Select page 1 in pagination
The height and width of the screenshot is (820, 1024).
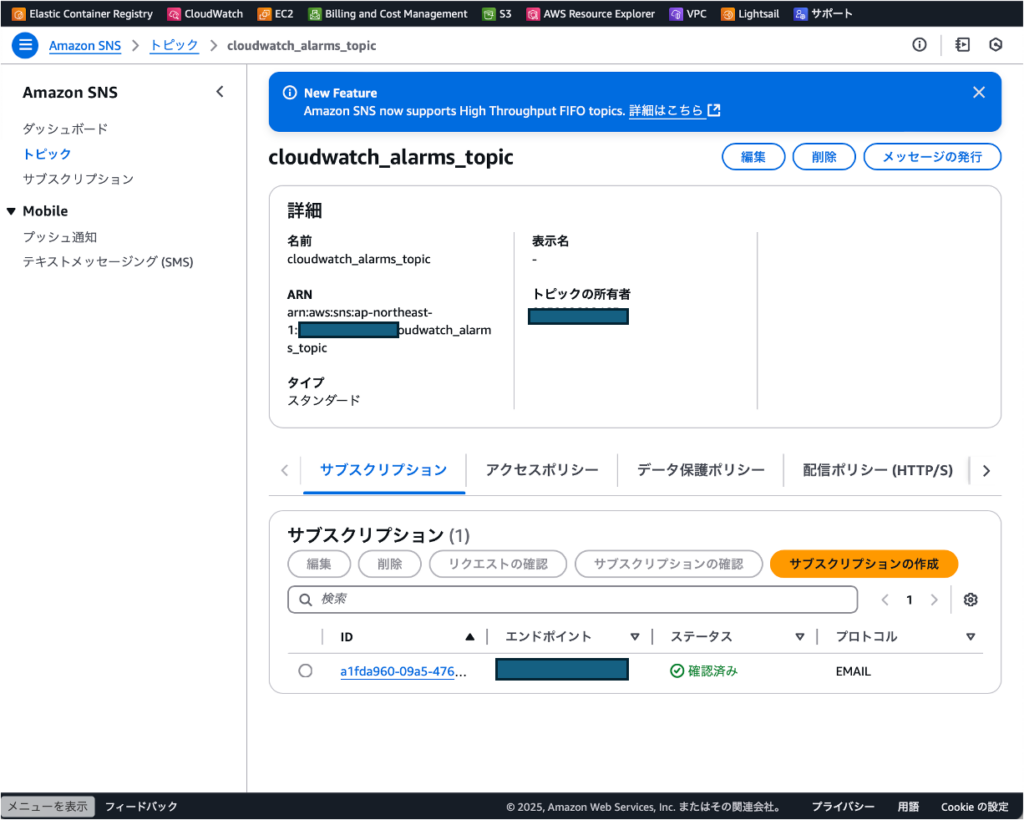point(909,600)
